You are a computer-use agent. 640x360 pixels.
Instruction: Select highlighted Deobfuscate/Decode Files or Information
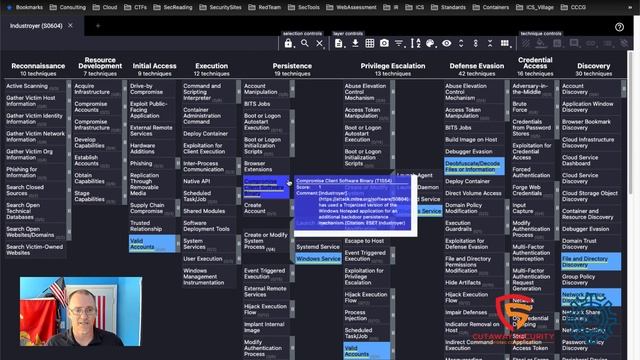(474, 166)
